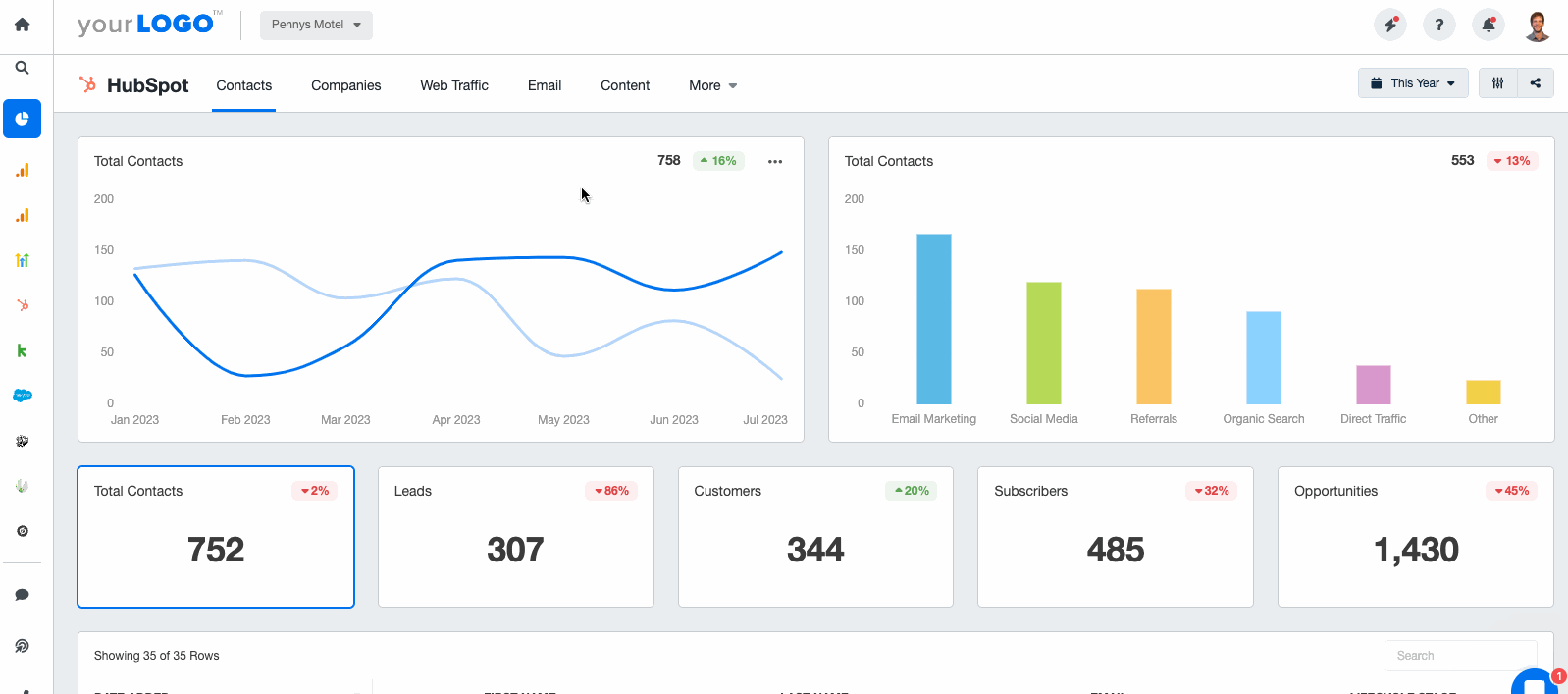Image resolution: width=1568 pixels, height=694 pixels.
Task: Open search from the left sidebar
Action: pos(22,68)
